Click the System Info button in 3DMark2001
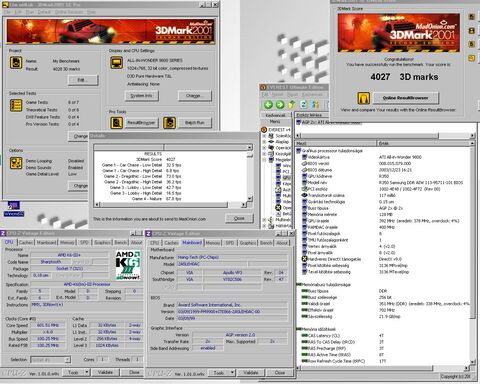 coord(141,96)
